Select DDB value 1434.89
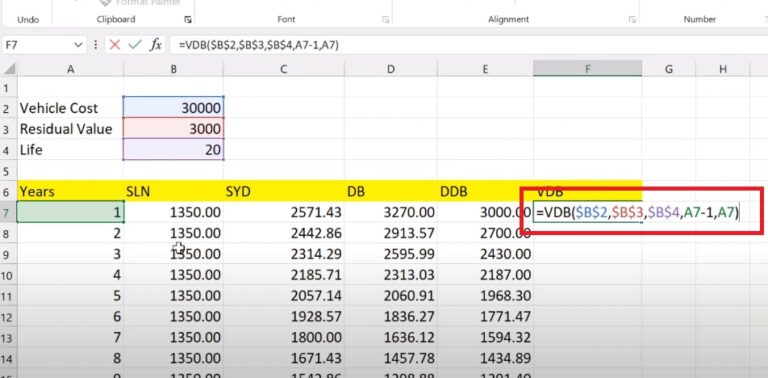 coord(485,358)
